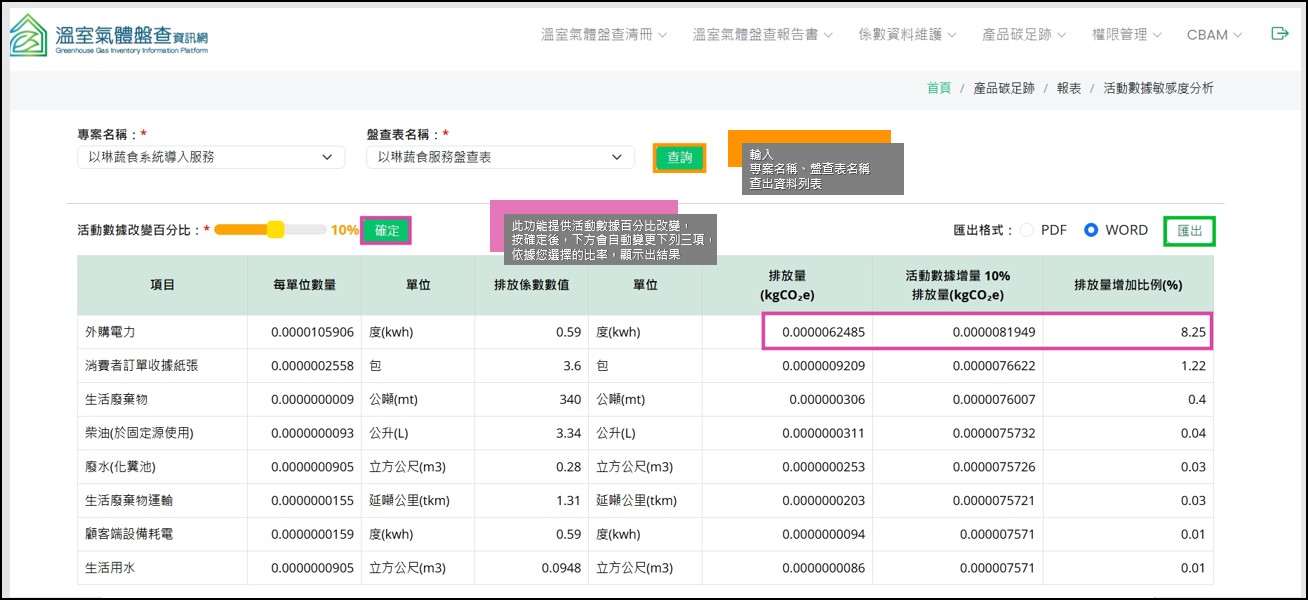Click the 排放量增加比例(%) column header
This screenshot has width=1308, height=600.
pyautogui.click(x=1128, y=285)
